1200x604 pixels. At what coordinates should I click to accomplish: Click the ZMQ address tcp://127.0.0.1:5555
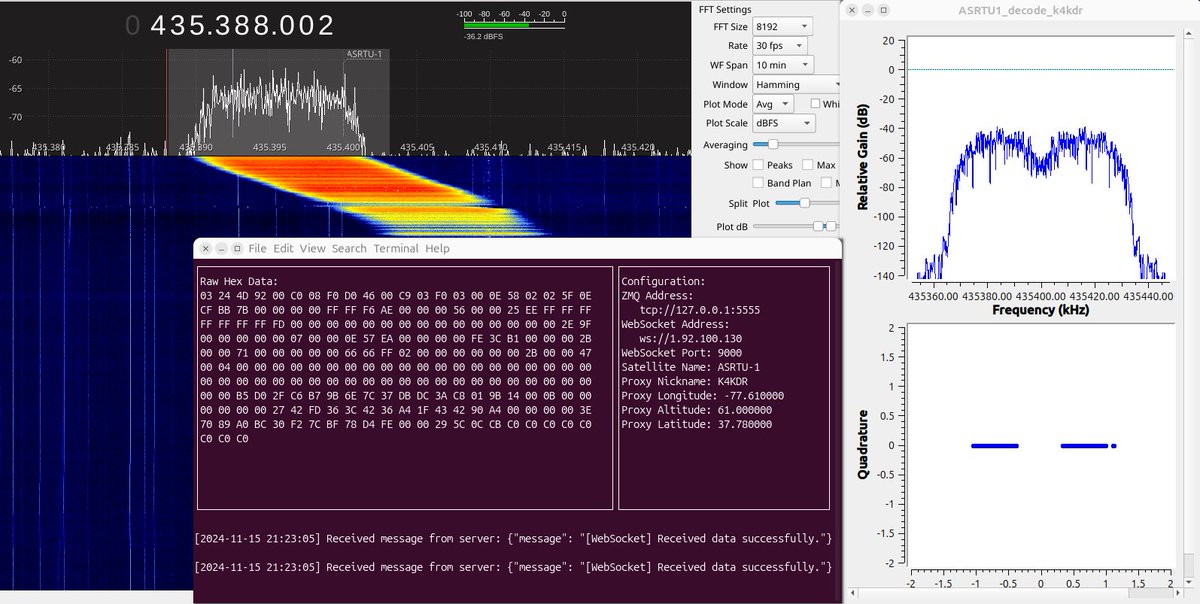[x=700, y=310]
